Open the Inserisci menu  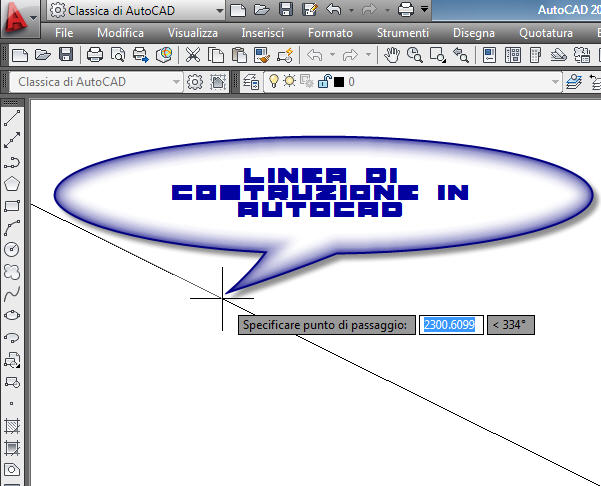click(x=263, y=33)
